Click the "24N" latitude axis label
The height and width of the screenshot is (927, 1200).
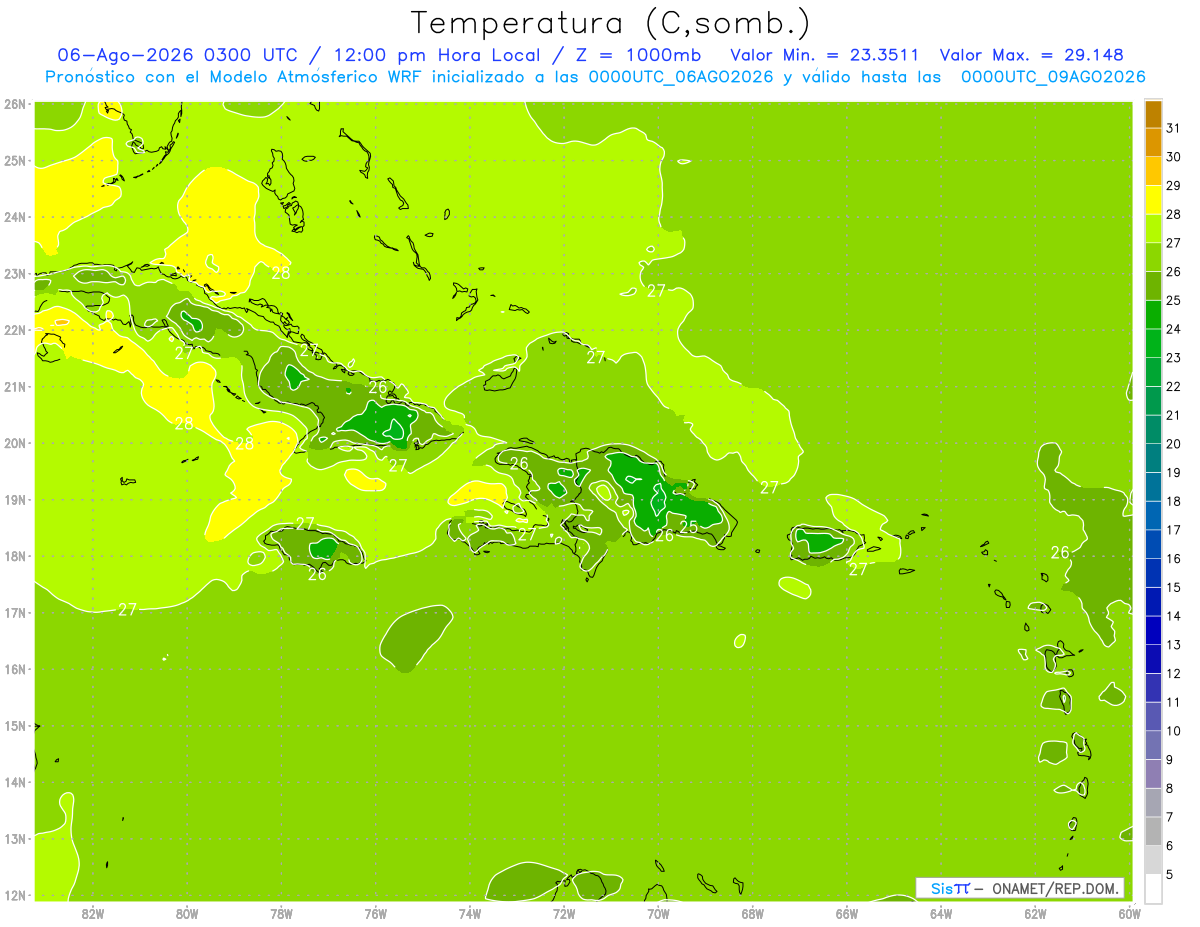pos(15,217)
